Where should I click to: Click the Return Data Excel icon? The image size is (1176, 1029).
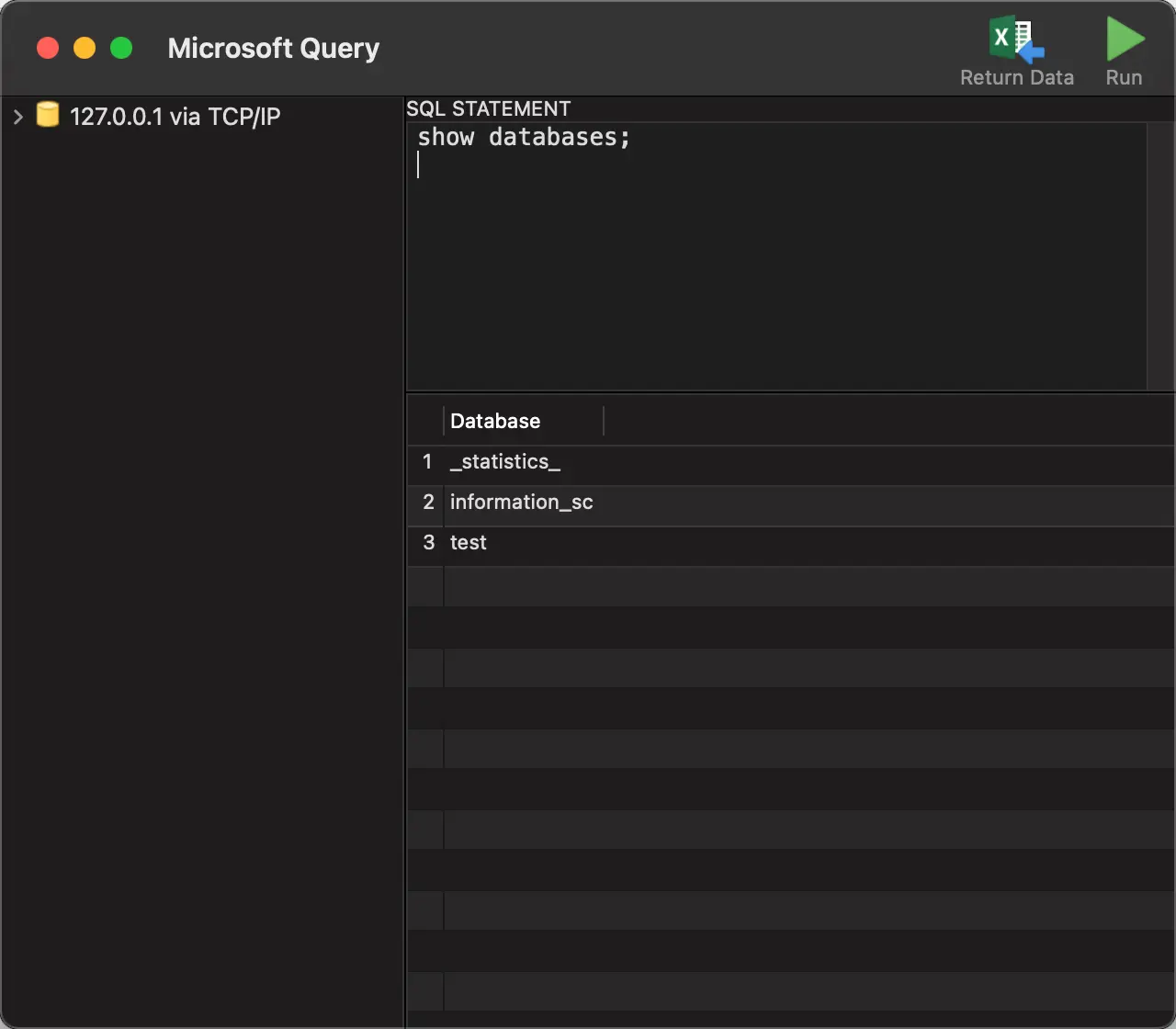click(1016, 40)
